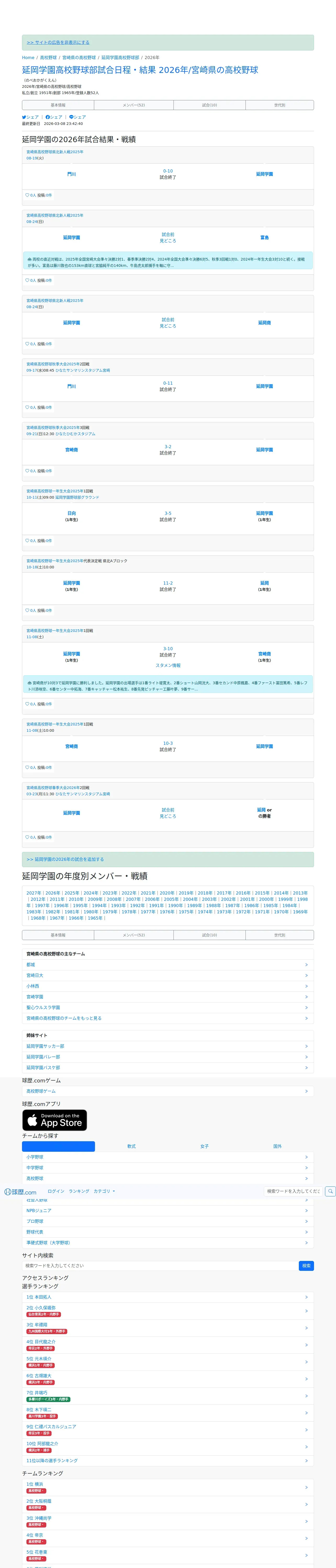
Task: Click the 球歴.com logo in navbar
Action: (20, 1192)
